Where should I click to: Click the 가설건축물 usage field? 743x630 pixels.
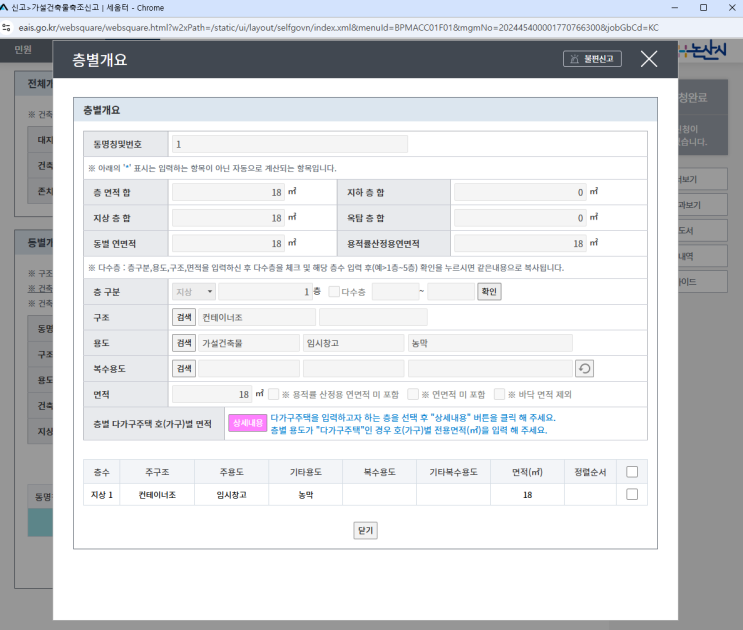249,343
